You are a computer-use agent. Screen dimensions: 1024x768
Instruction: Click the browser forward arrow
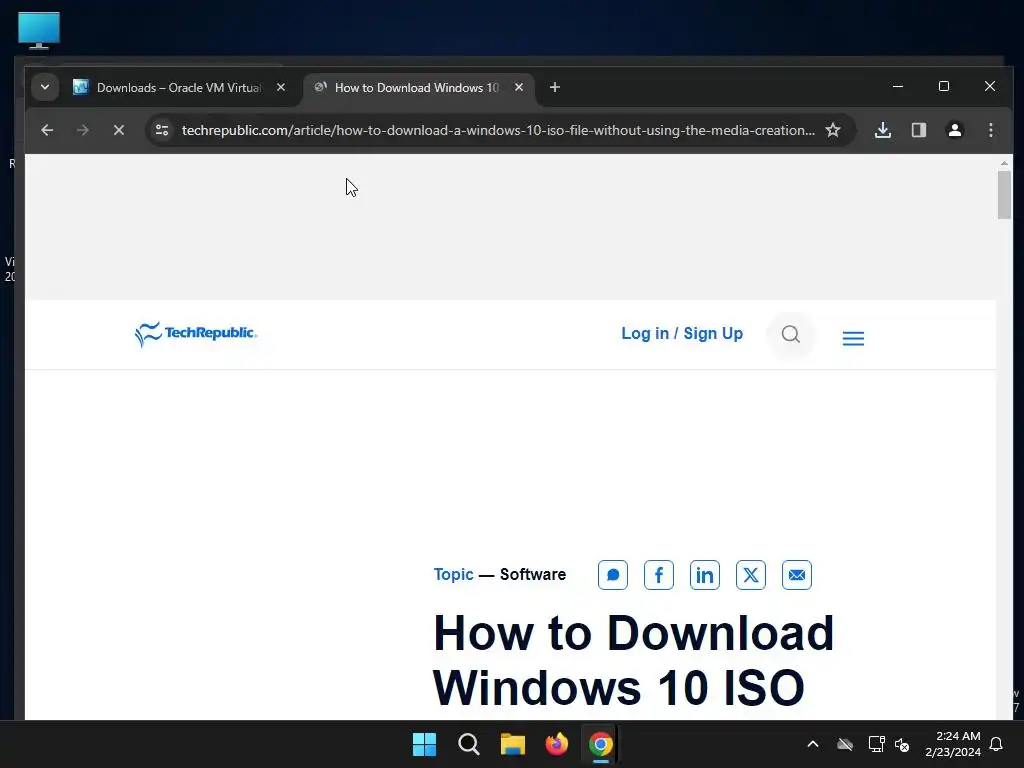click(82, 130)
